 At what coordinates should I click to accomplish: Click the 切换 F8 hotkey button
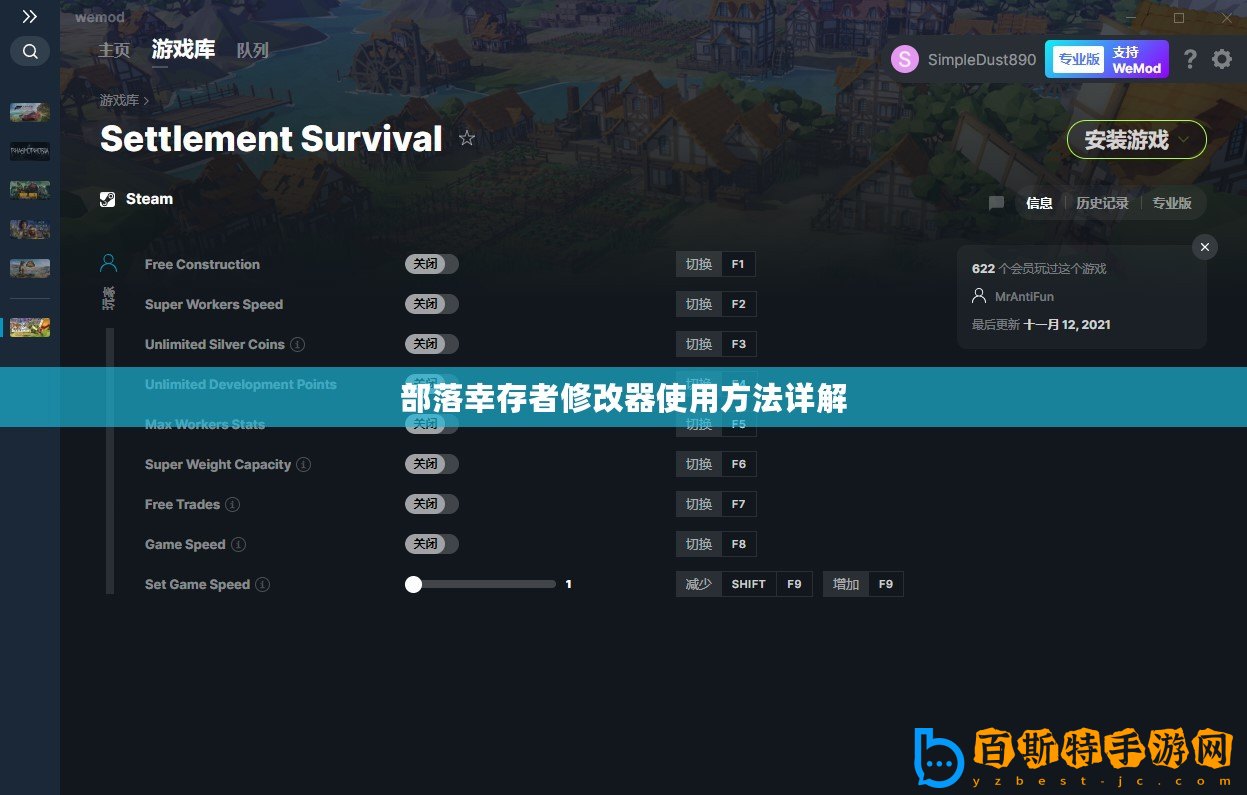point(716,544)
